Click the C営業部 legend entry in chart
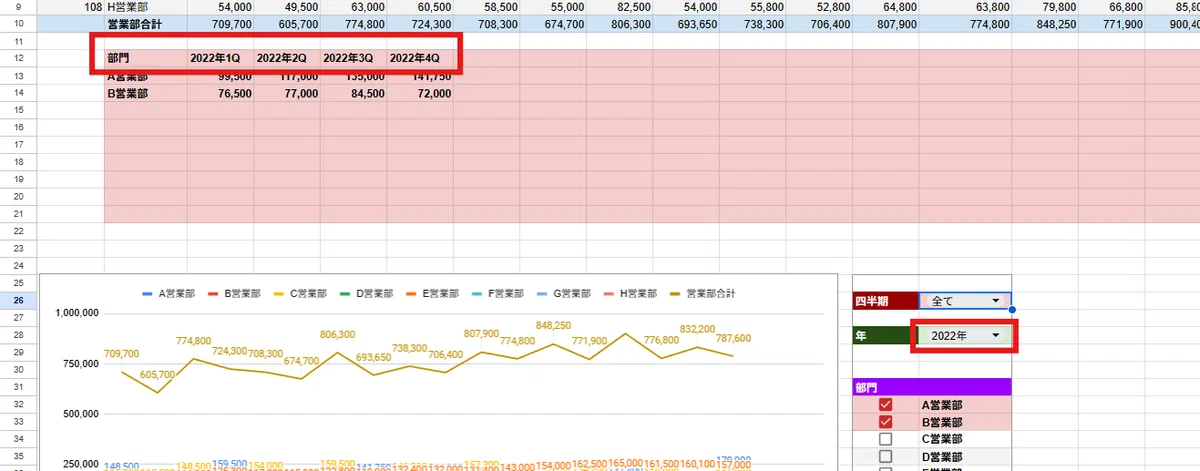This screenshot has width=1200, height=471. [300, 294]
